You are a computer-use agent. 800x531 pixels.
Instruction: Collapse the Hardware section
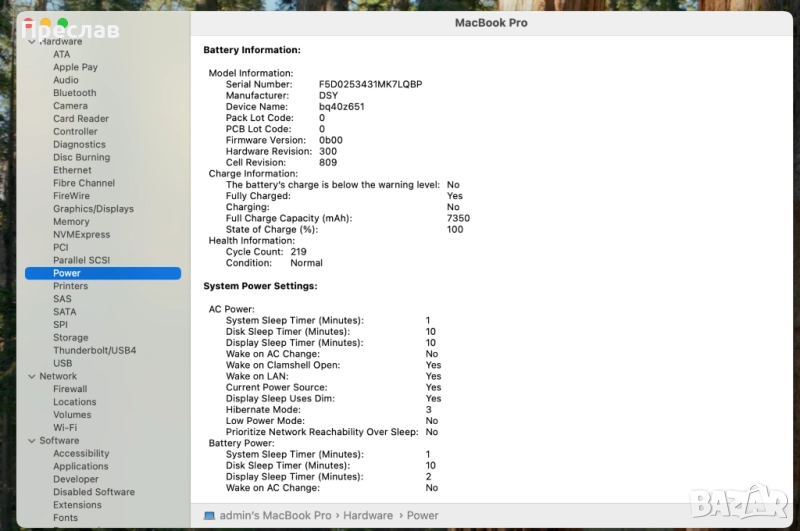coord(31,42)
